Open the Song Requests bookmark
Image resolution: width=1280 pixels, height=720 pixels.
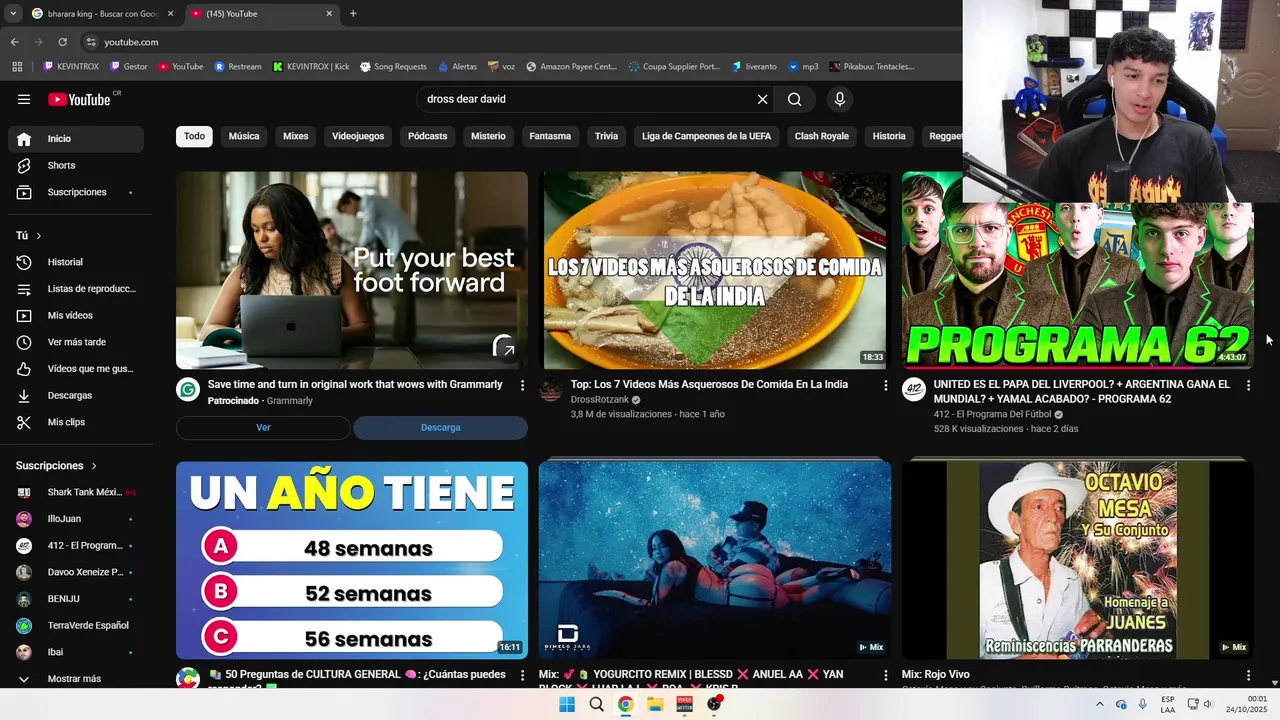pos(393,67)
